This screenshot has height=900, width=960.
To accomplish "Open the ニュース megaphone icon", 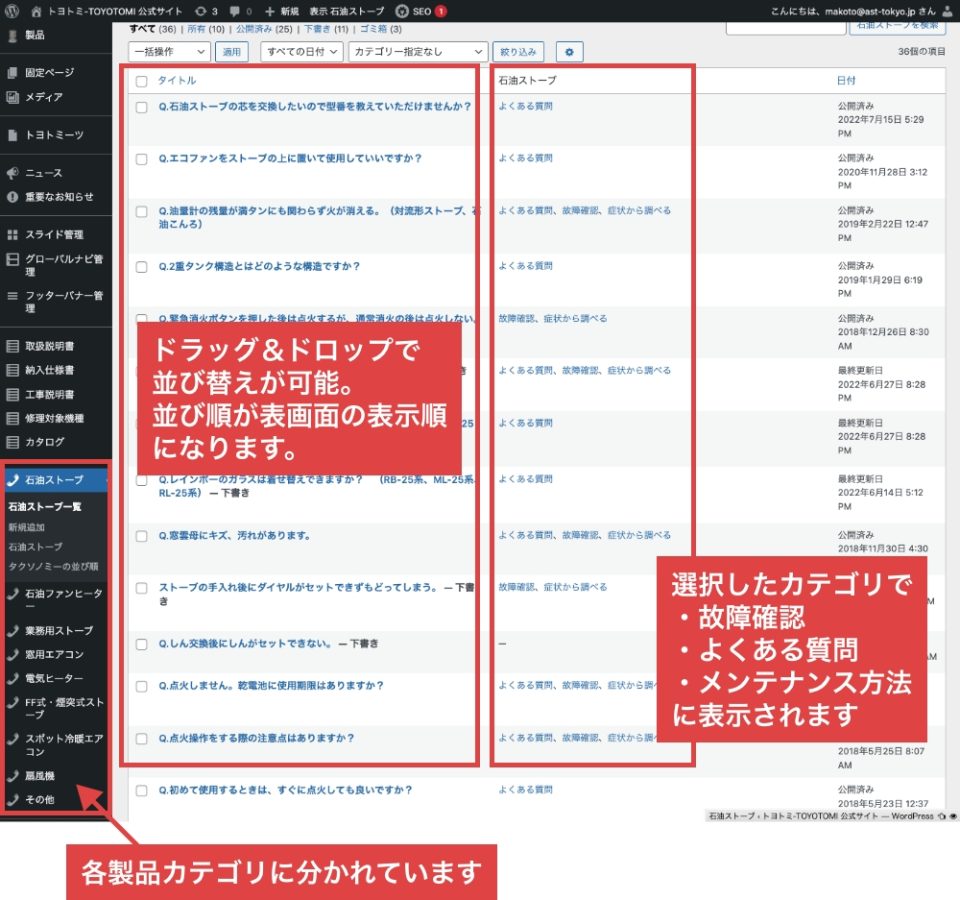I will (12, 173).
